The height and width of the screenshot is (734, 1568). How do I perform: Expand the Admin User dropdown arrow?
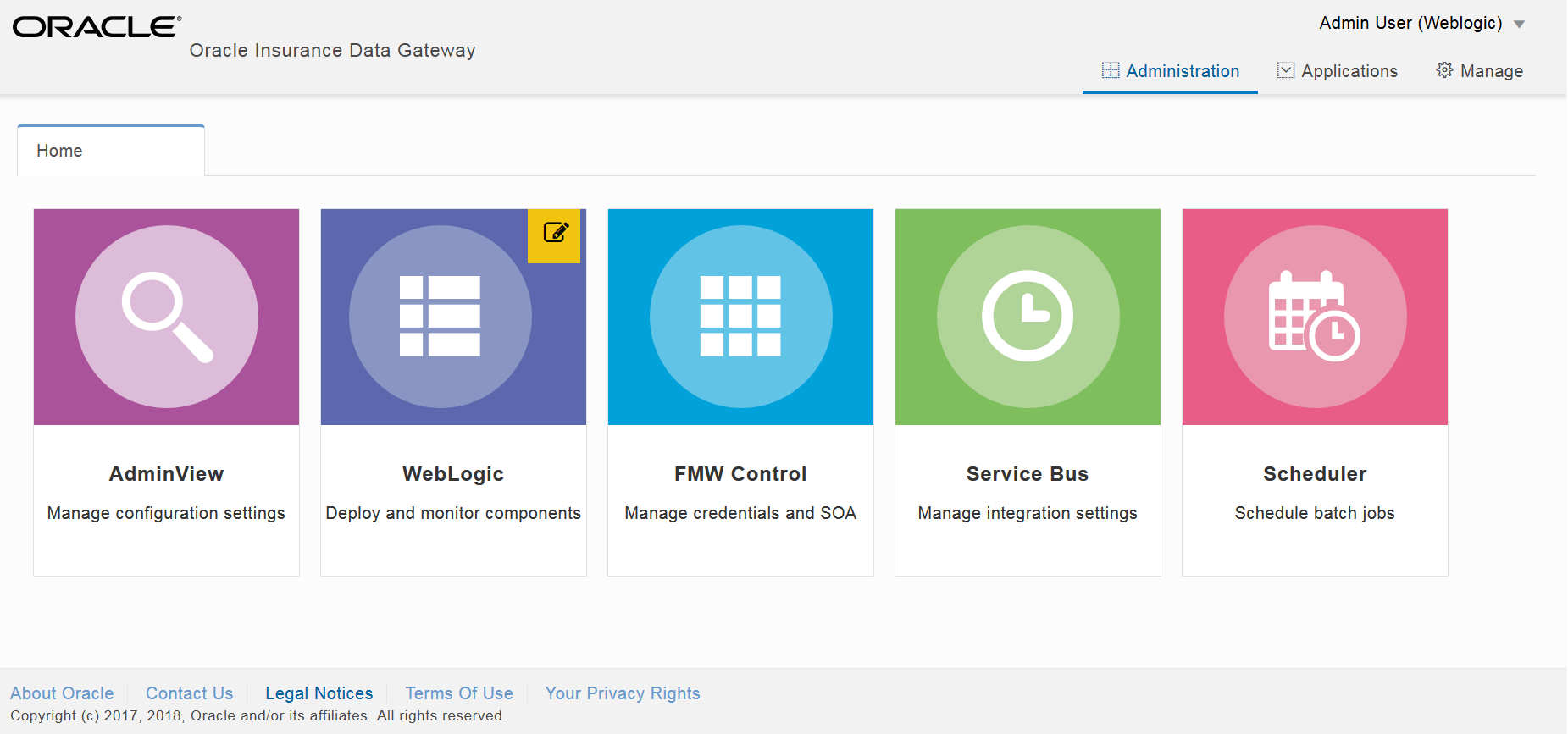click(x=1520, y=25)
